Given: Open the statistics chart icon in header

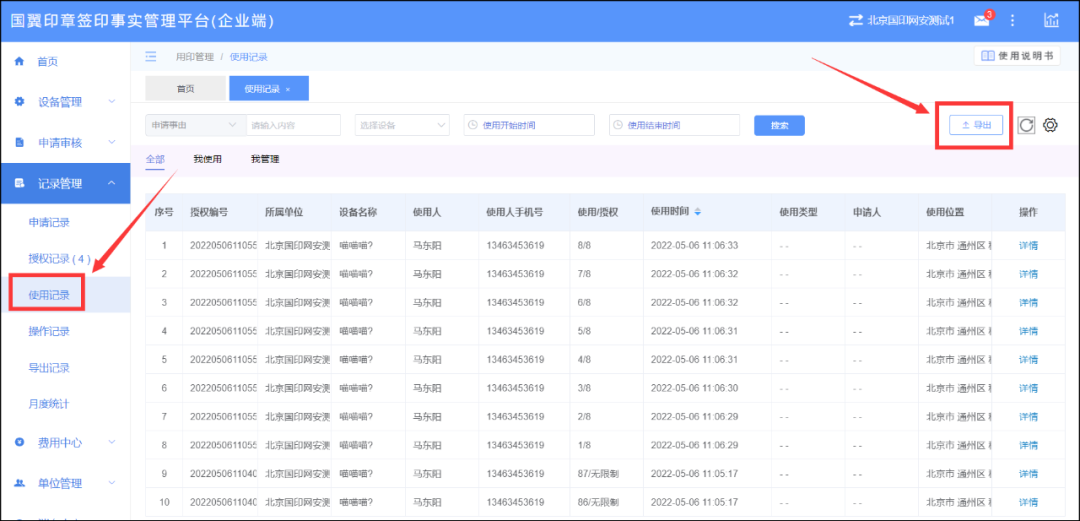Looking at the screenshot, I should click(x=1051, y=21).
